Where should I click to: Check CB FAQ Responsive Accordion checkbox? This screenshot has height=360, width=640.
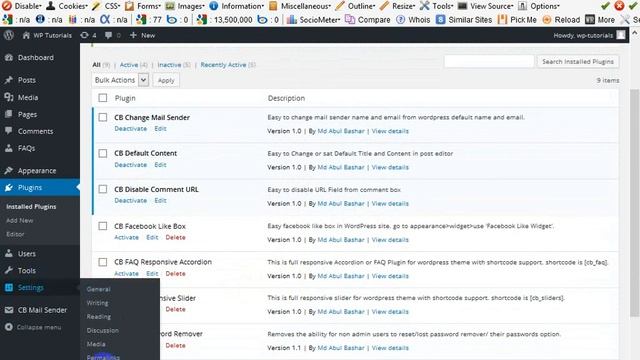click(x=103, y=262)
